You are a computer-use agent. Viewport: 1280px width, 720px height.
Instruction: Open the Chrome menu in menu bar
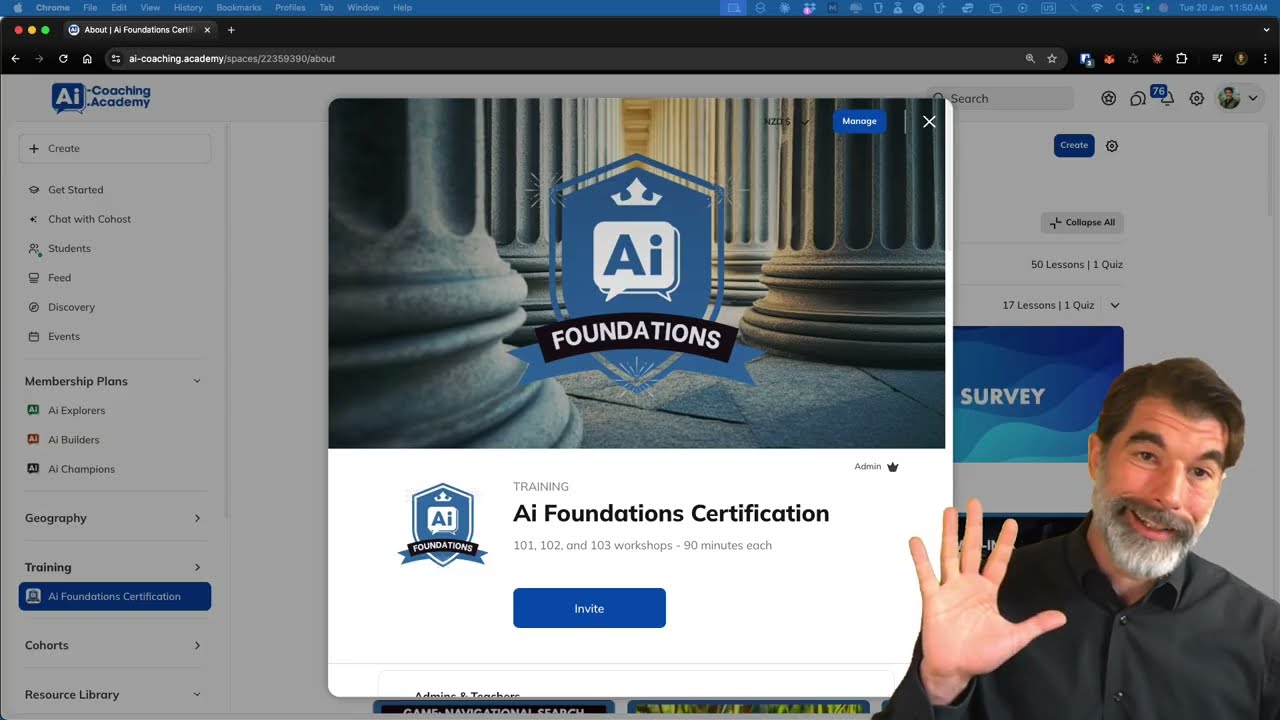pyautogui.click(x=53, y=8)
